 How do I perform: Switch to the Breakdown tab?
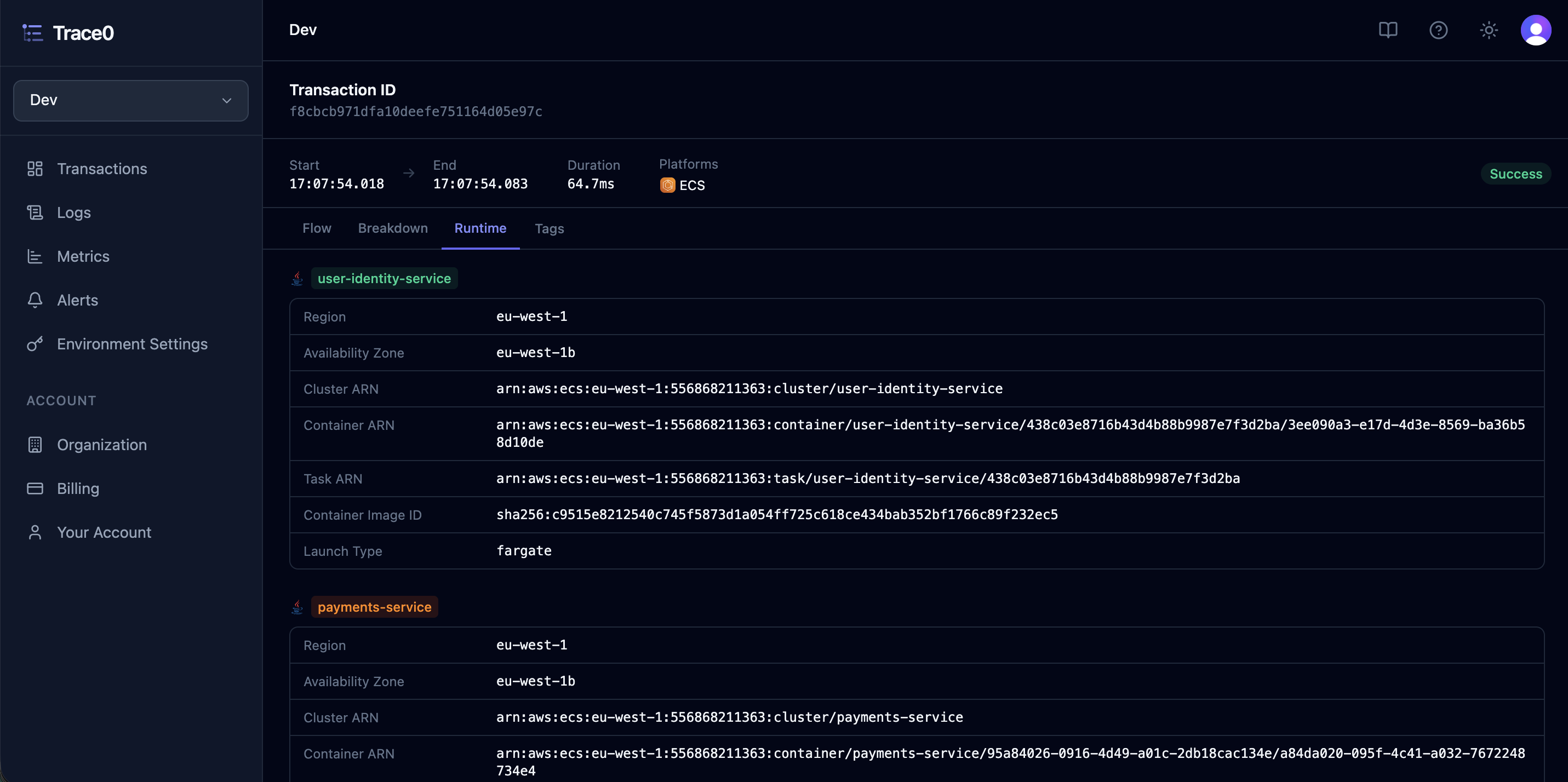pyautogui.click(x=393, y=228)
